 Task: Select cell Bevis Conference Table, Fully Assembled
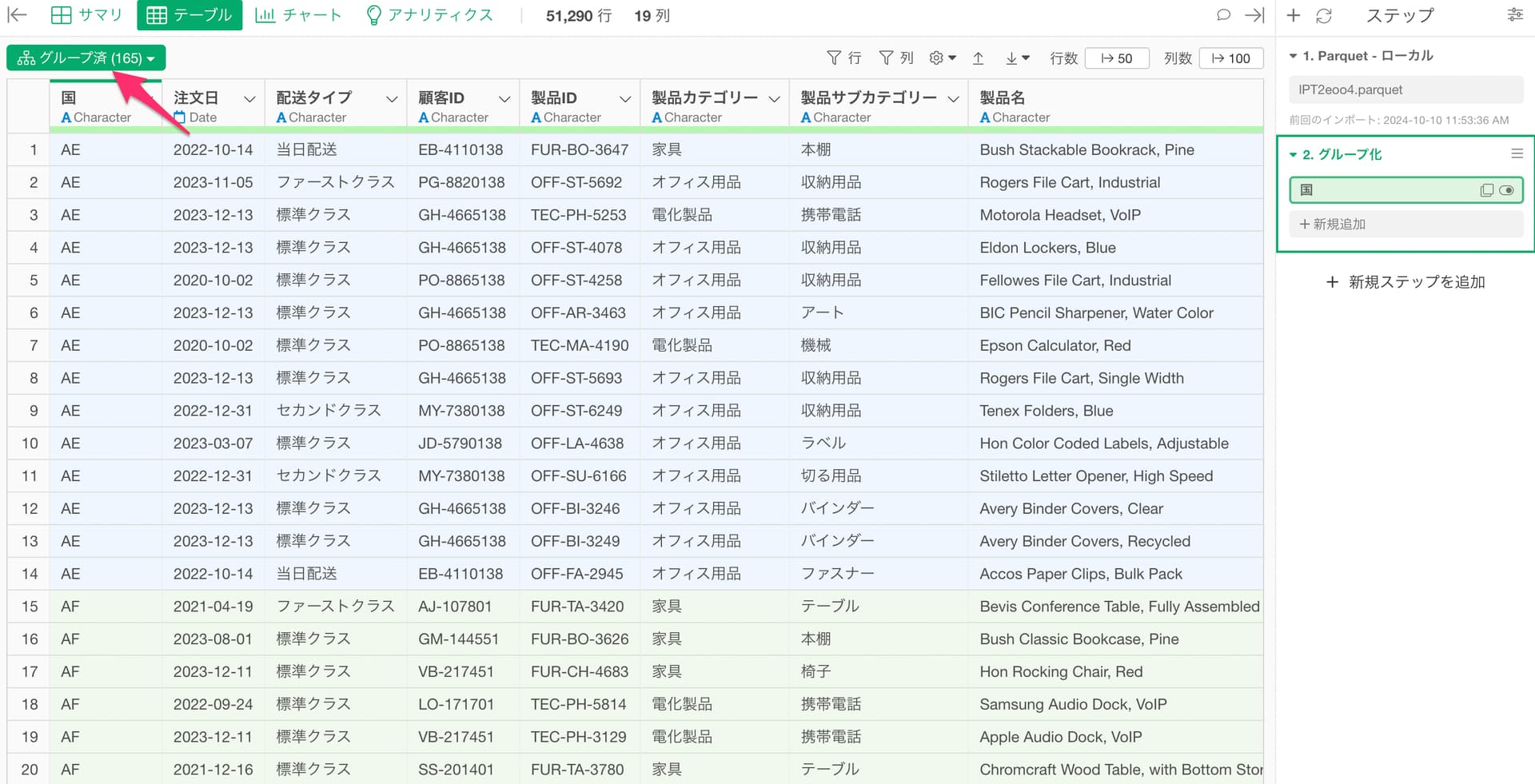[x=1116, y=607]
